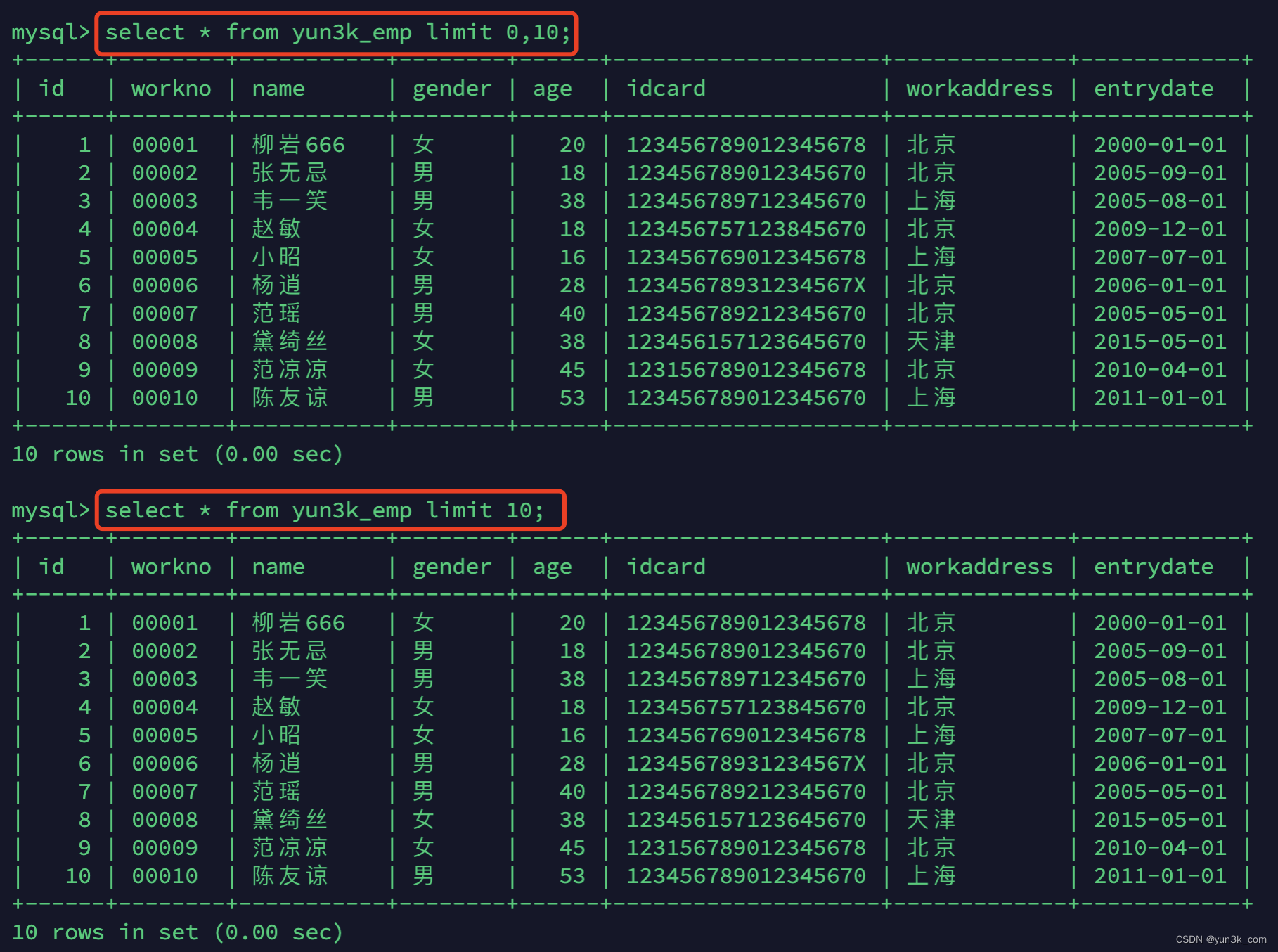Click entrydate '2015-05-01' in limit 0,10 results
Screen dimensions: 1278x952
coord(1160,342)
